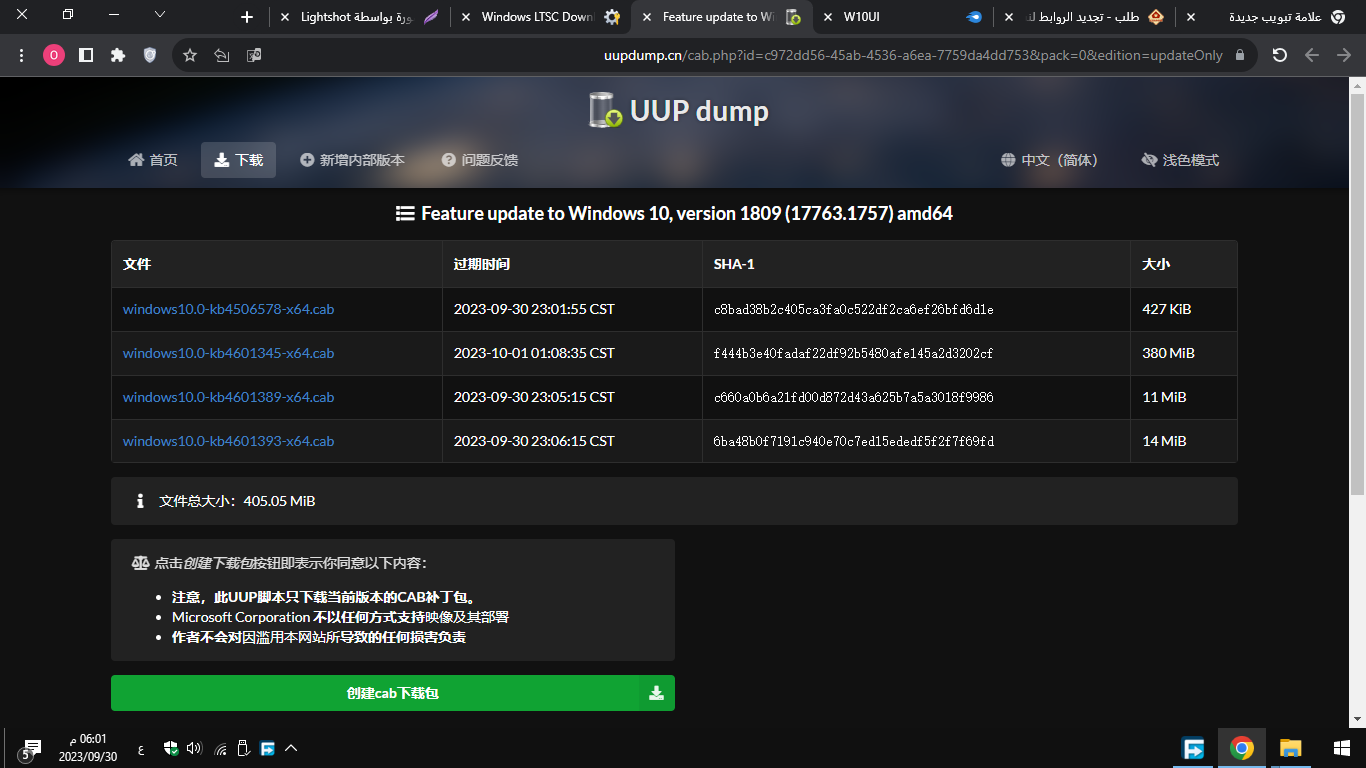The height and width of the screenshot is (768, 1366).
Task: Click SHA-1 hash starting c660a0b6
Action: click(x=853, y=398)
